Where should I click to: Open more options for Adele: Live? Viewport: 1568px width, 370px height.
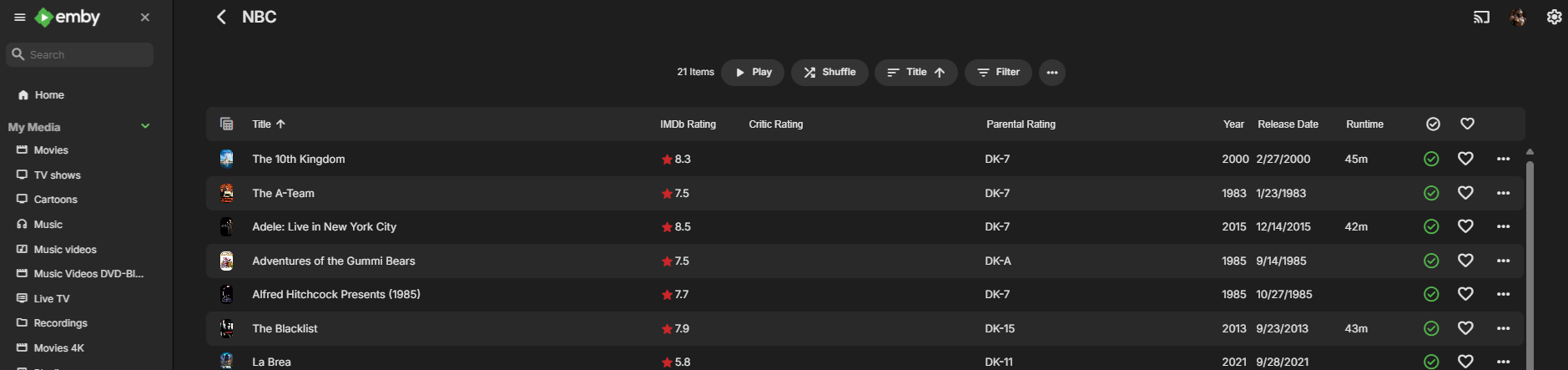(1503, 226)
